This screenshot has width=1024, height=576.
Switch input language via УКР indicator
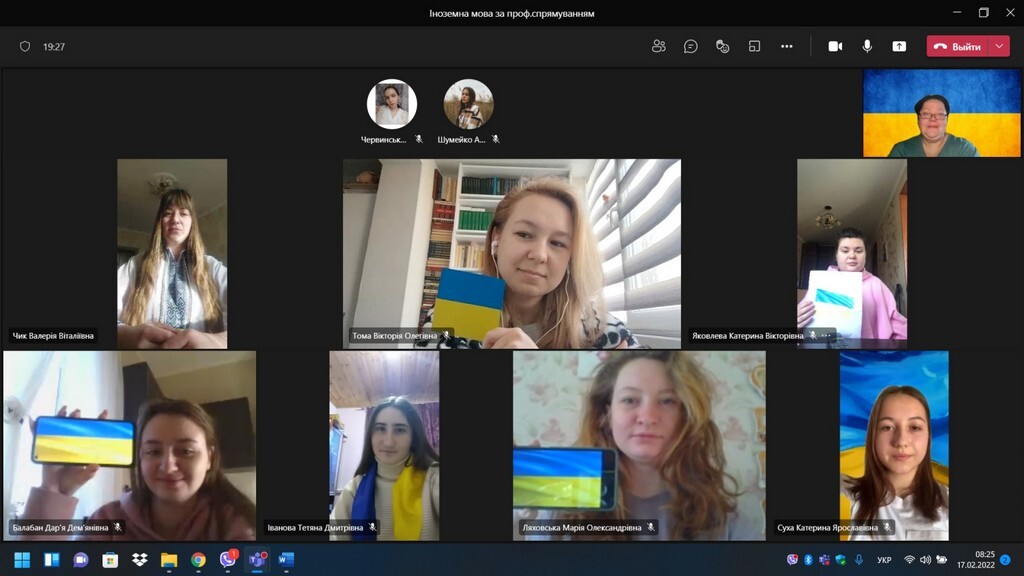click(884, 559)
